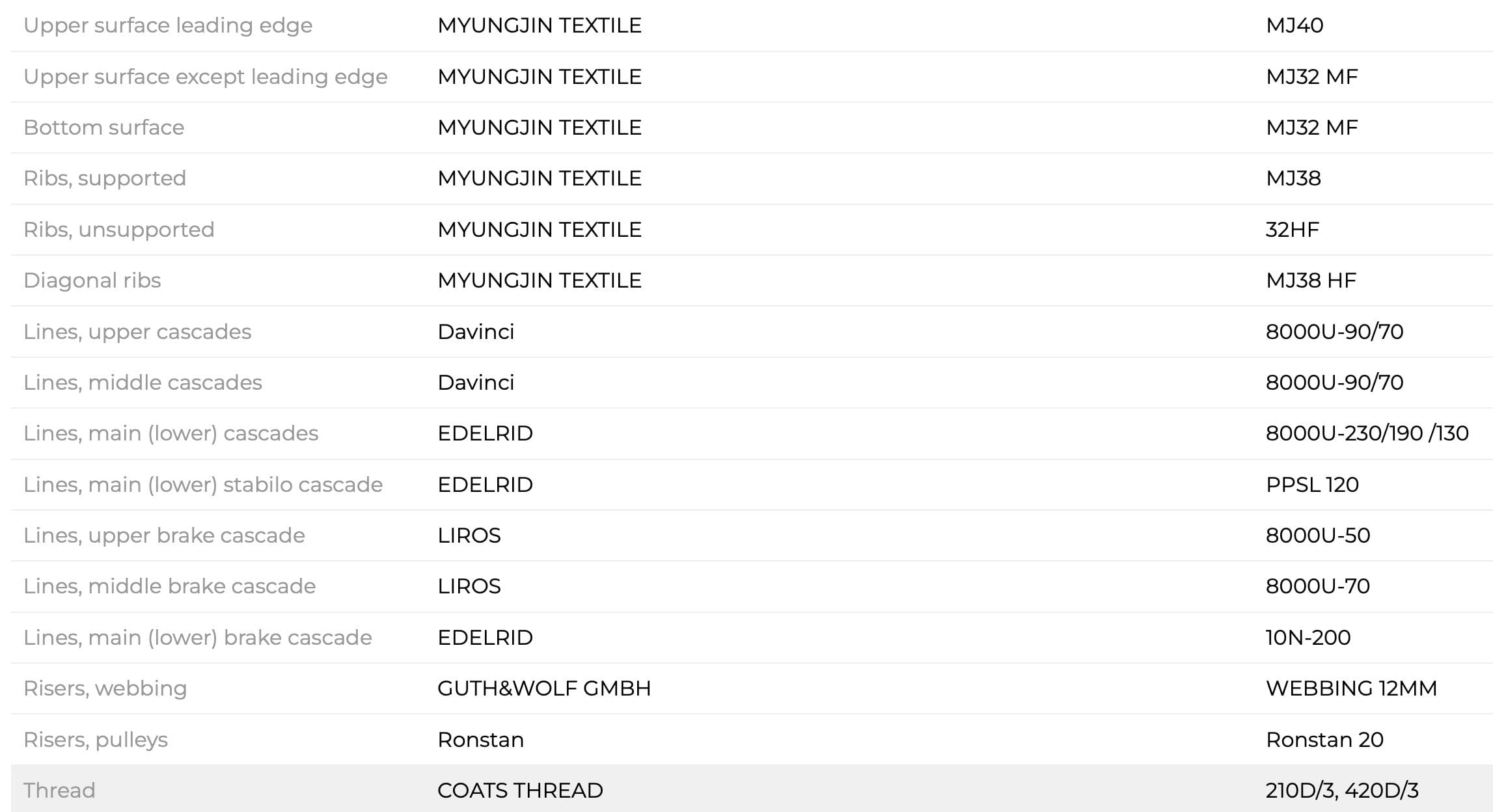Select the WEBBING 12MM value
Image resolution: width=1493 pixels, height=812 pixels.
[x=1351, y=688]
